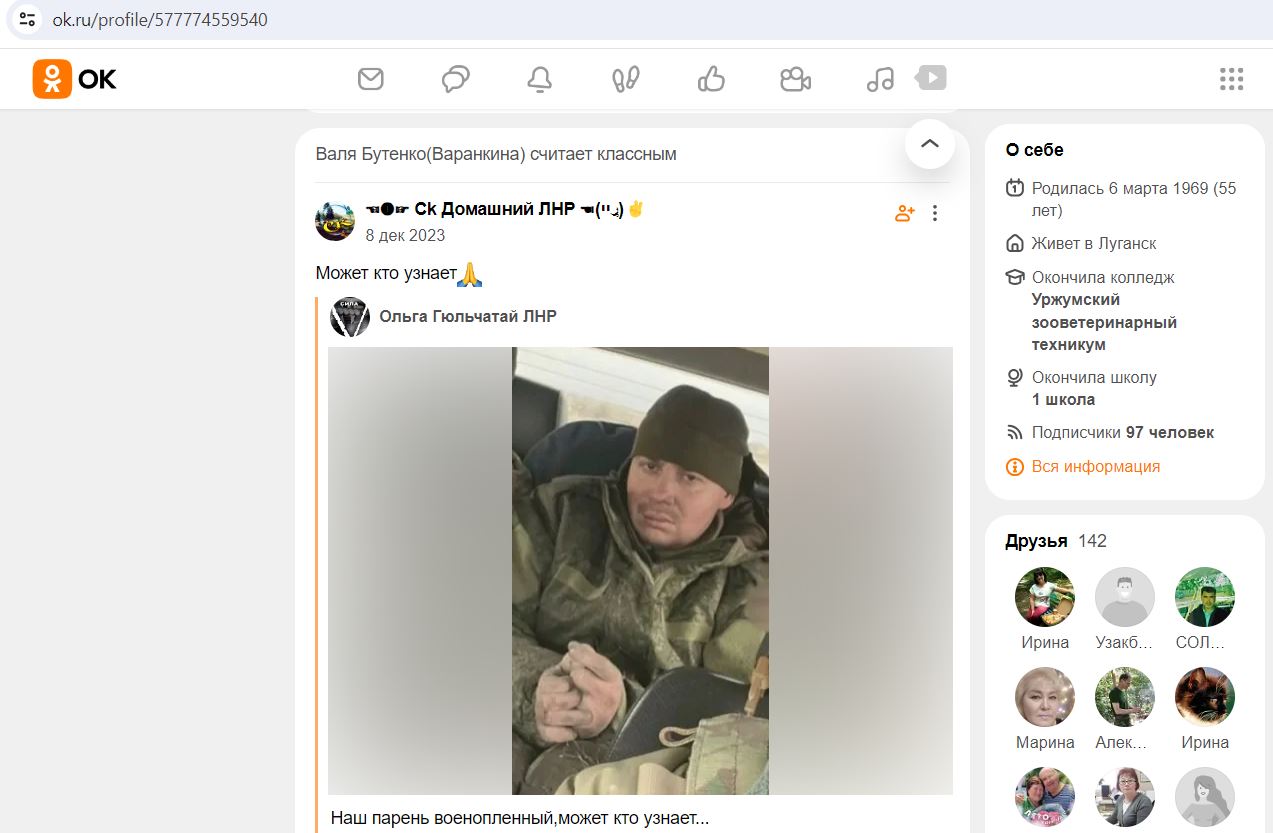Viewport: 1273px width, 833px height.
Task: Open the post's three-dot options menu
Action: pyautogui.click(x=935, y=213)
